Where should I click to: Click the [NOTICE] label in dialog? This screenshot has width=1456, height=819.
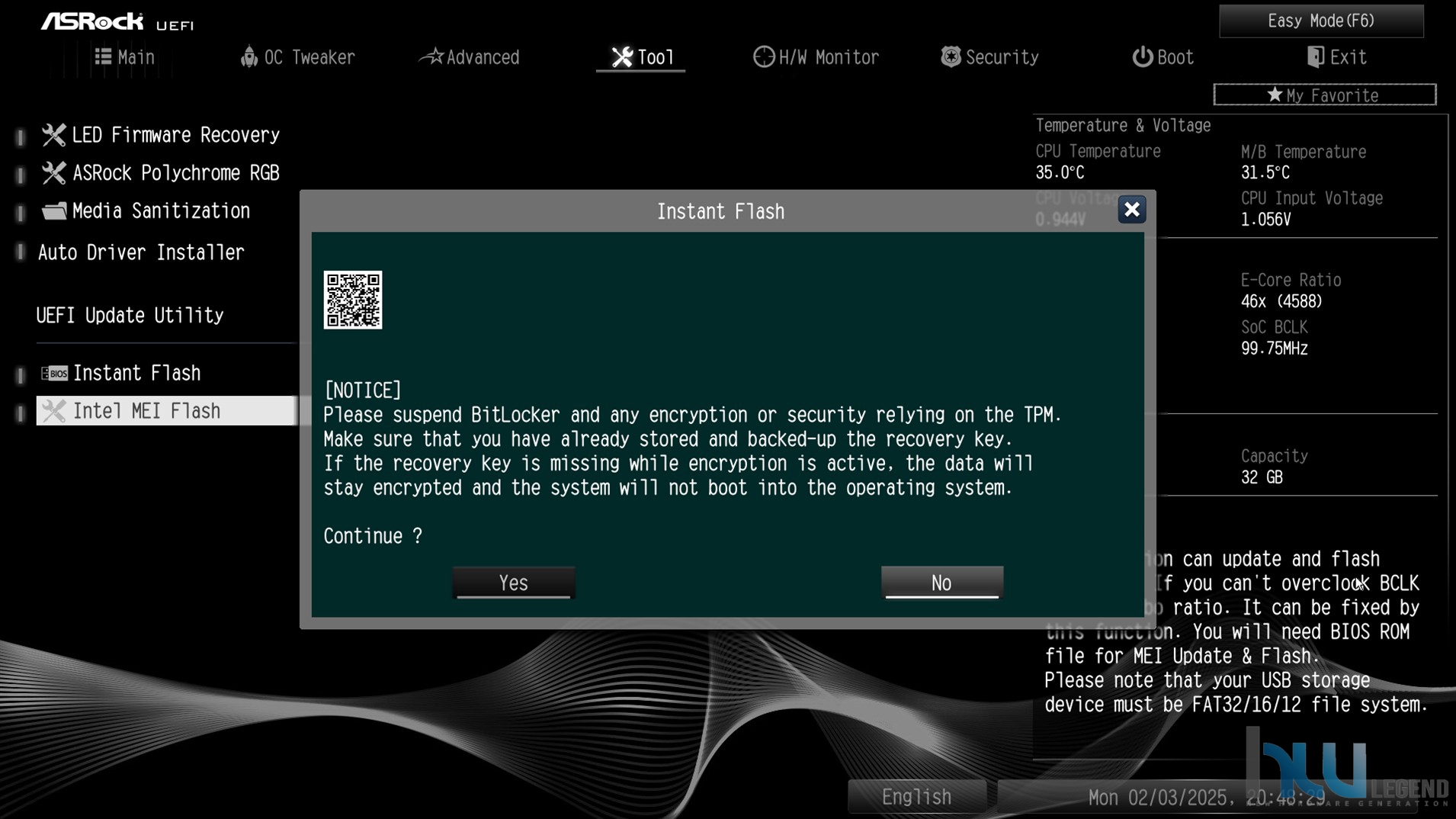pyautogui.click(x=362, y=390)
